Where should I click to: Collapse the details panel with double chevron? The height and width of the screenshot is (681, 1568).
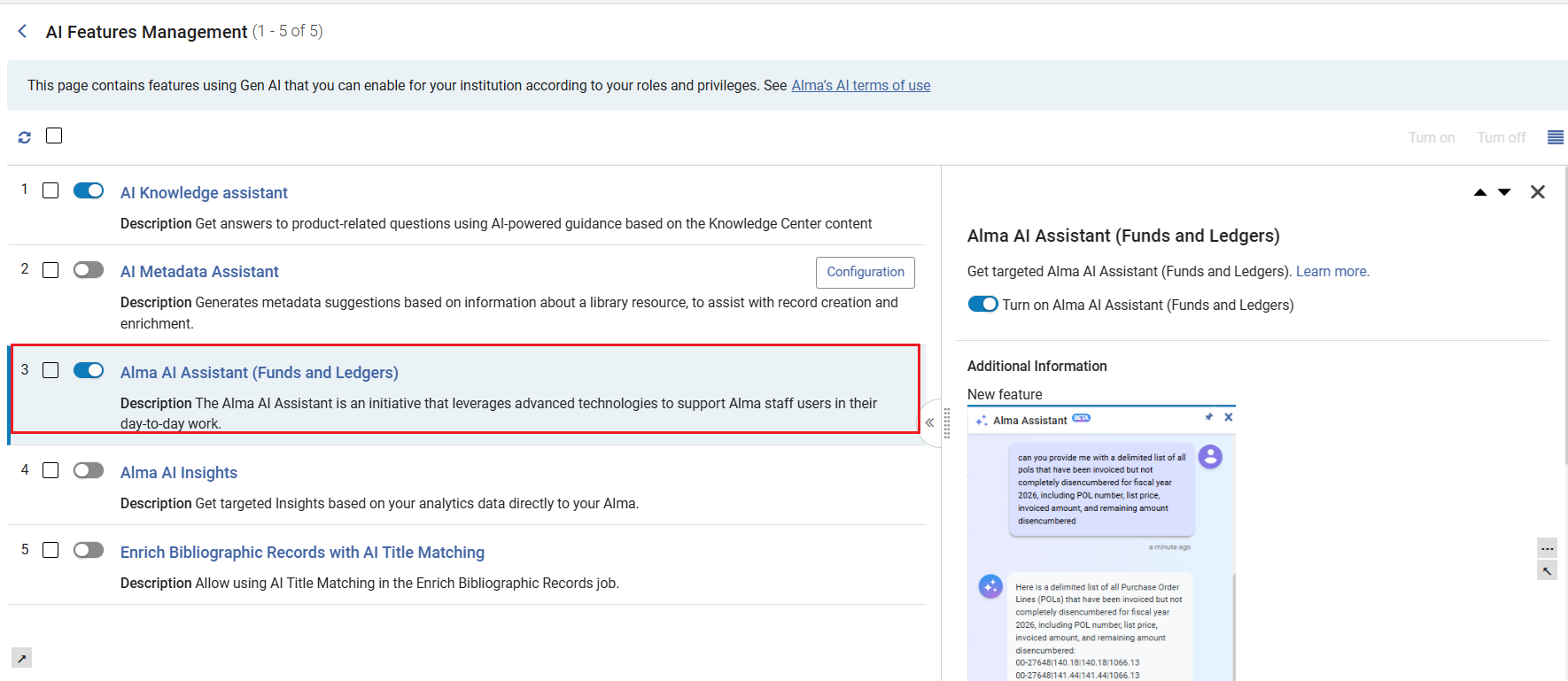click(929, 422)
